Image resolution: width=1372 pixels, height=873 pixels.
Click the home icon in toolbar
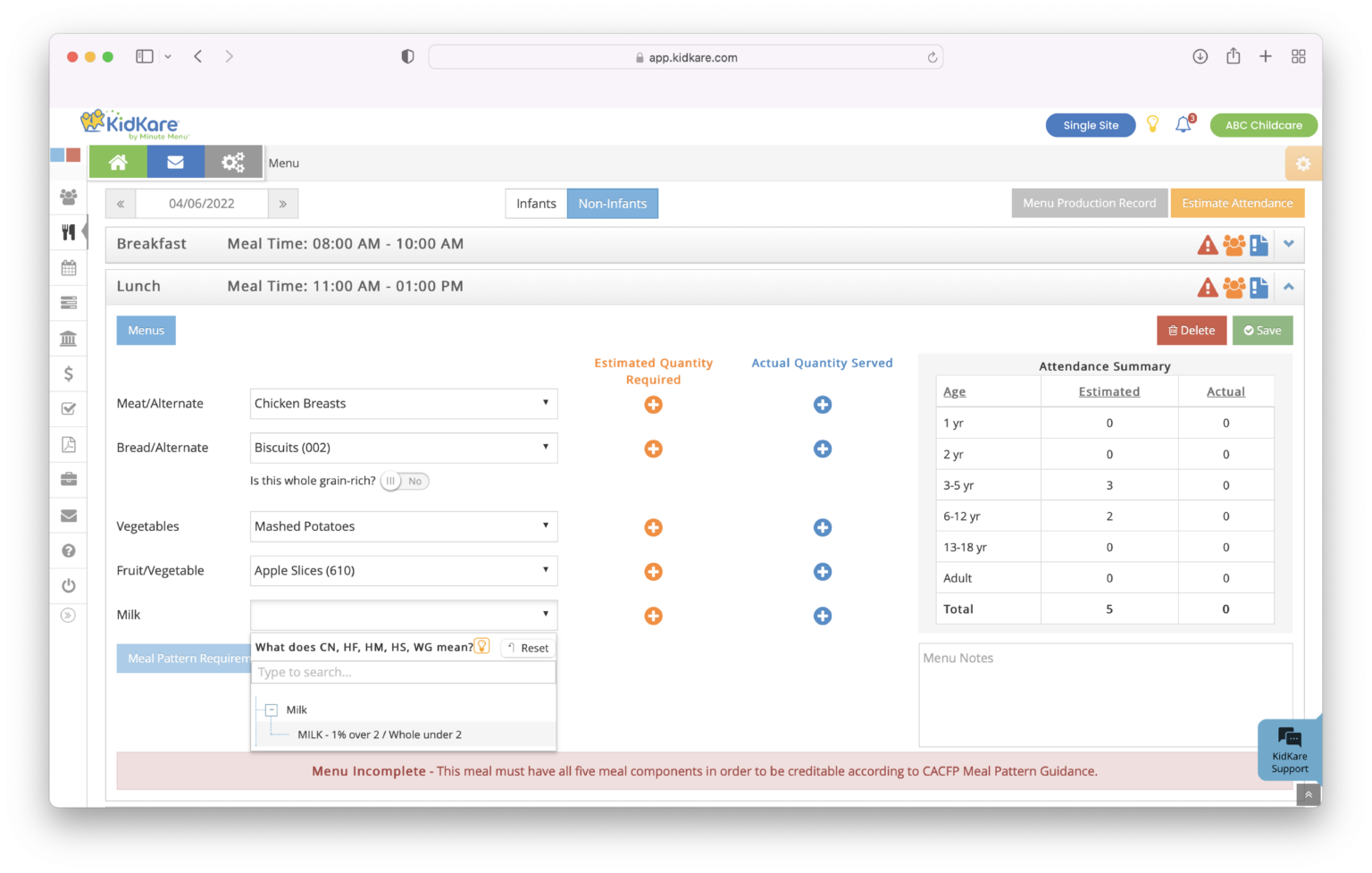118,162
